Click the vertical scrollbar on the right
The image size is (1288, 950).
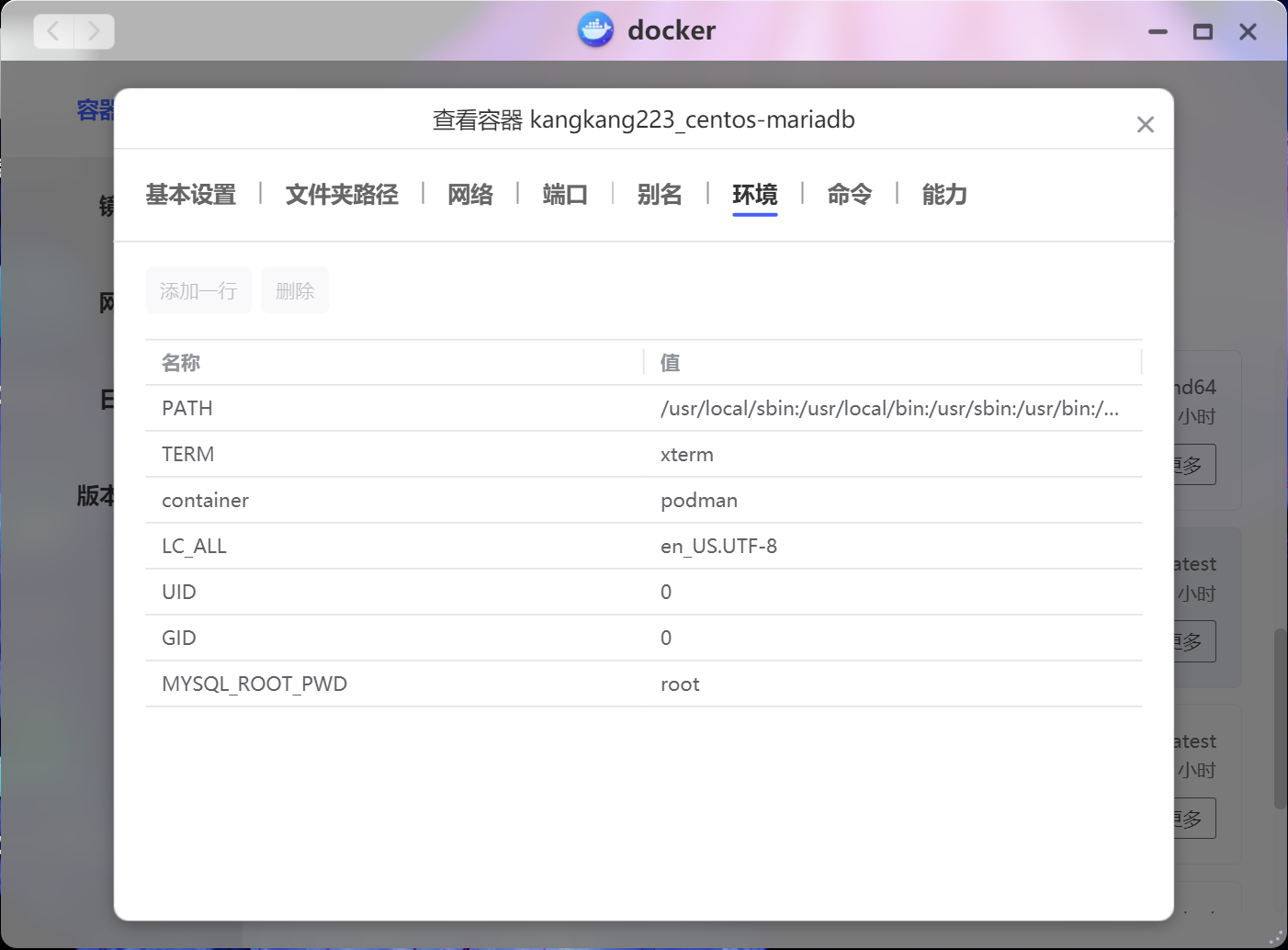(x=1280, y=718)
